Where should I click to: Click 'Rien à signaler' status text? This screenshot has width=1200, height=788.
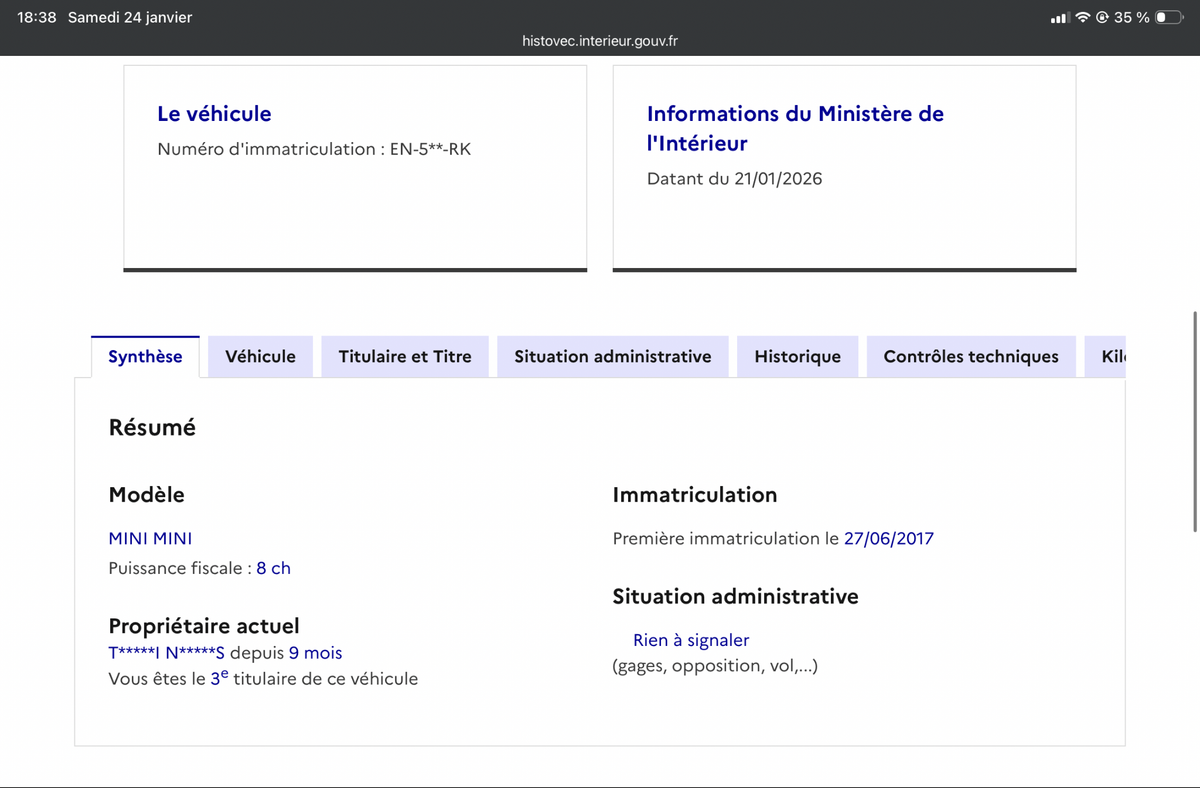pos(690,640)
